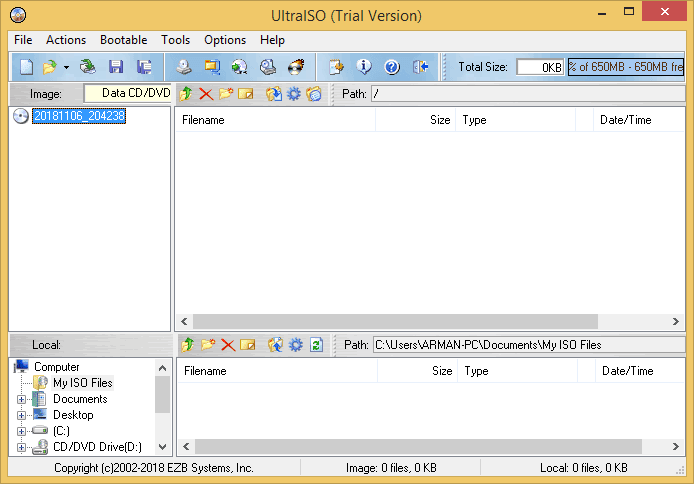Click the UltraISO title bar app icon
Screen dimensions: 694x484
pos(18,15)
